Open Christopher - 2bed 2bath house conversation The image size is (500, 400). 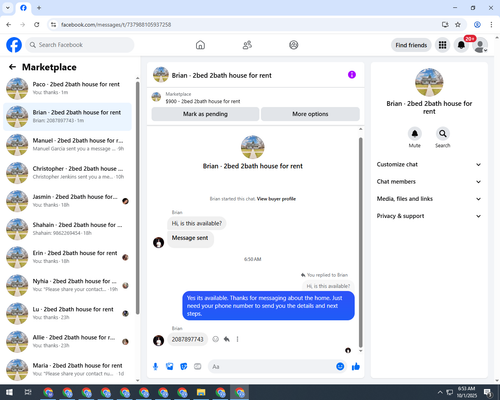(67, 173)
